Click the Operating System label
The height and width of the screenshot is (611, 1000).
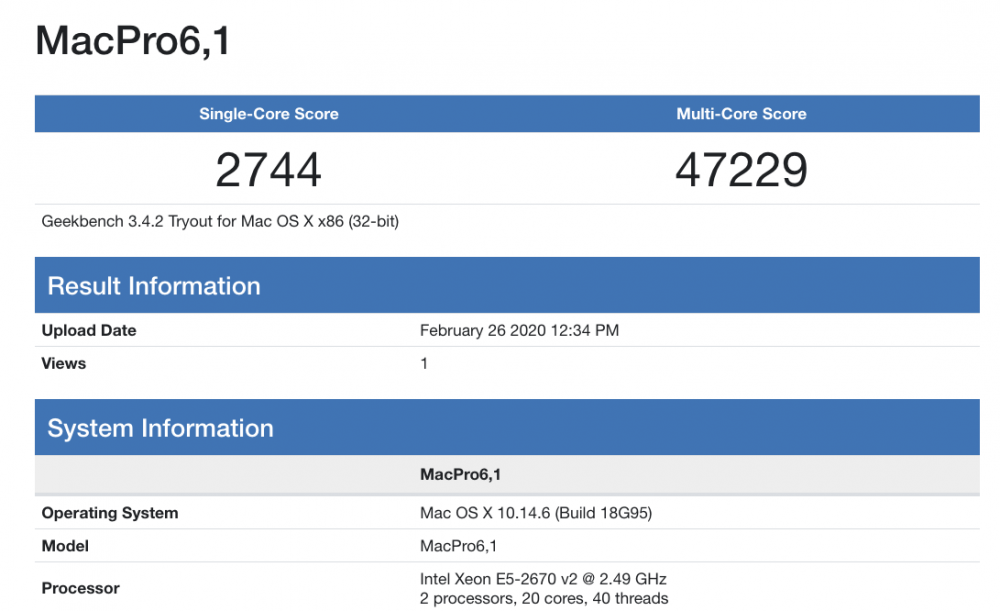click(110, 513)
